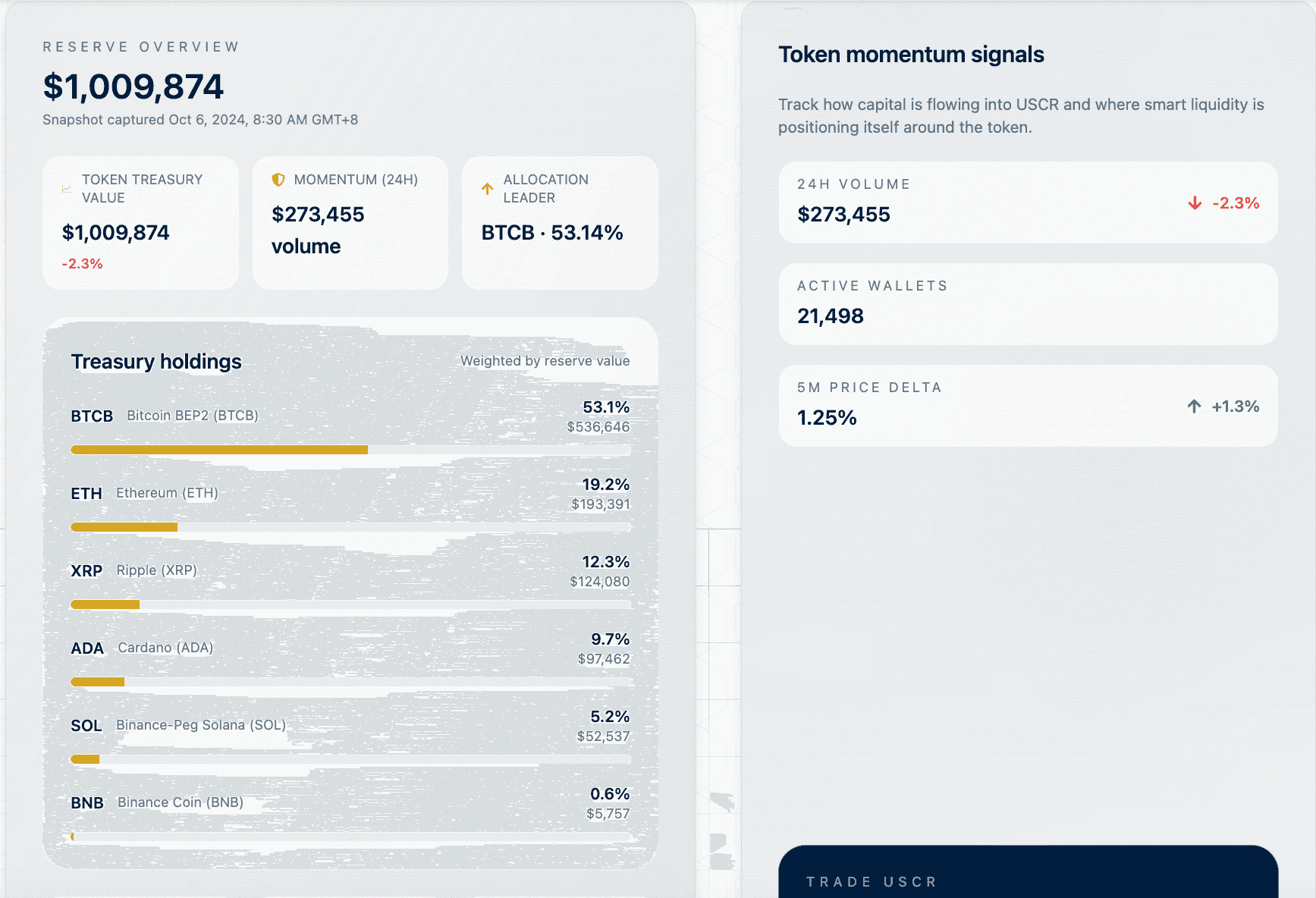Open the Token Treasury Value card
This screenshot has height=898, width=1316.
click(141, 223)
